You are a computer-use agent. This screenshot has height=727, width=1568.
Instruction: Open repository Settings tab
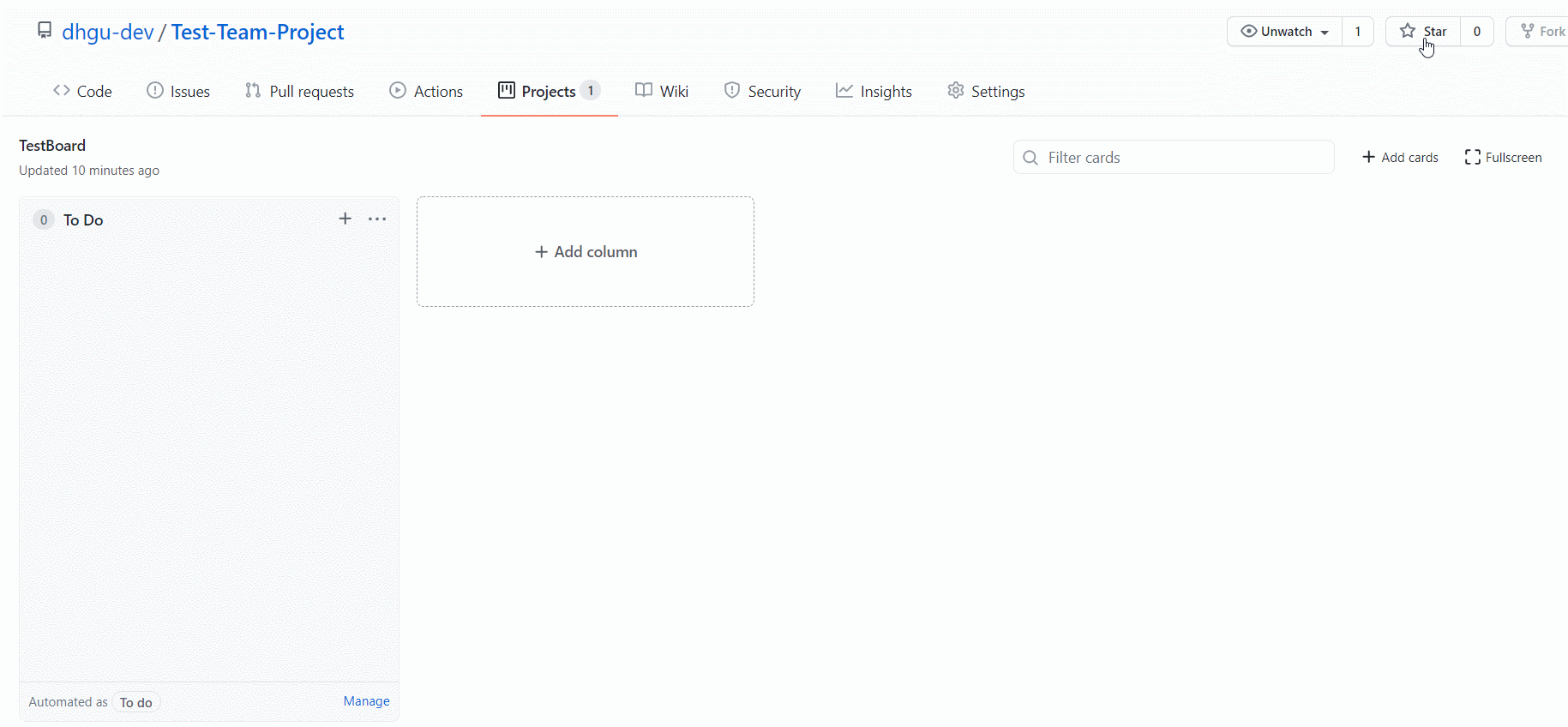coord(986,91)
